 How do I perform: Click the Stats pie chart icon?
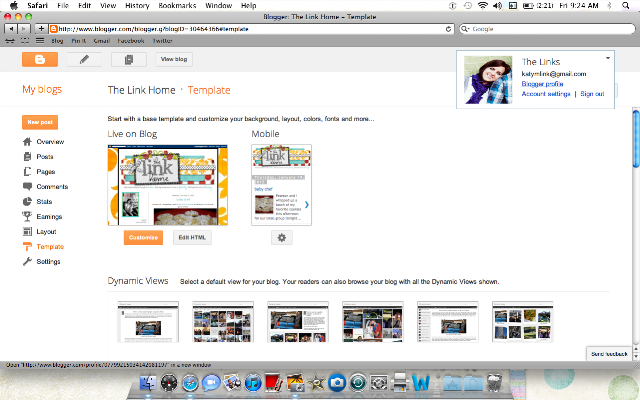point(27,202)
